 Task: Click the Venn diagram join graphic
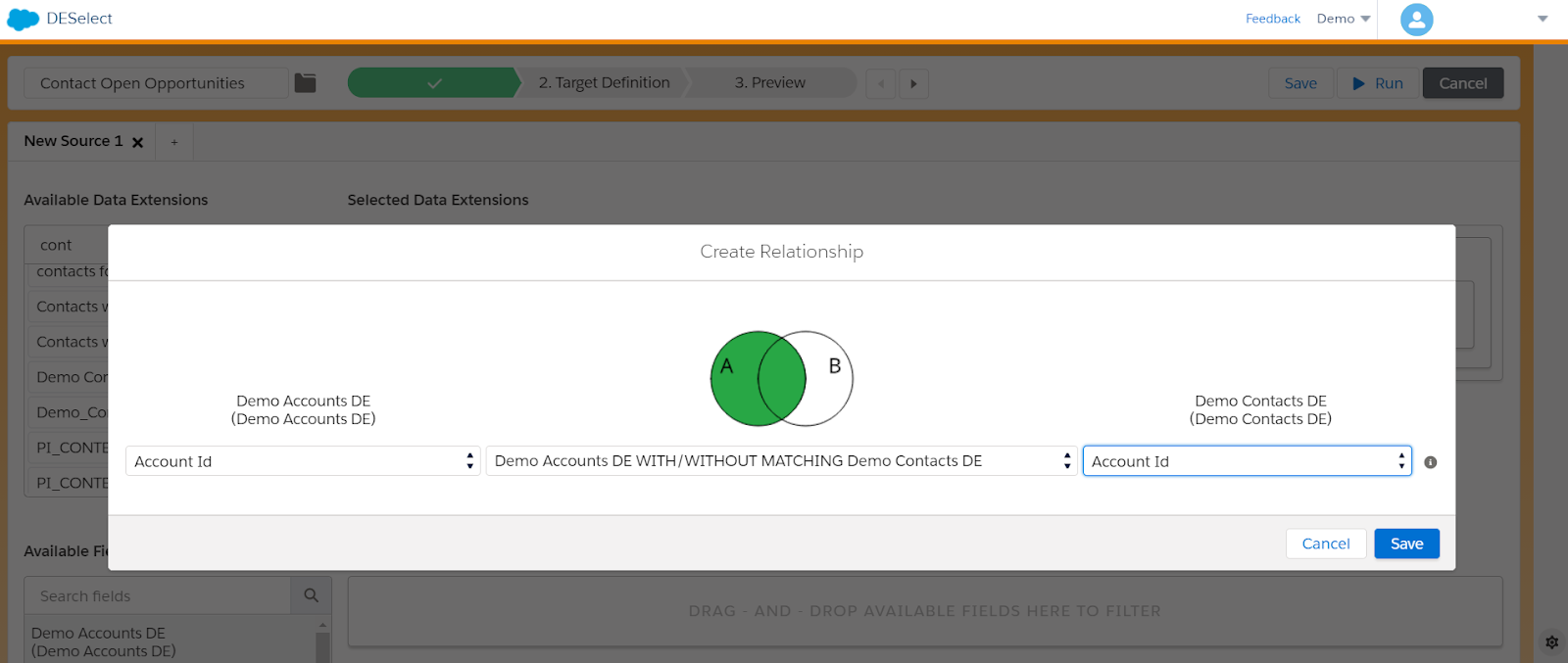pos(781,378)
